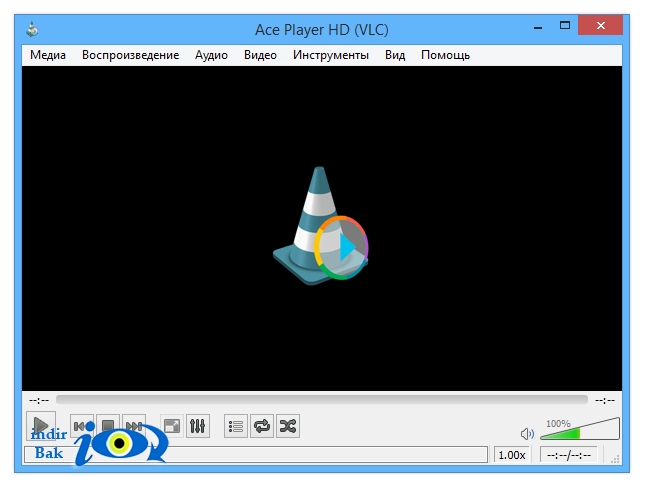Open the Воспроизведение menu
This screenshot has height=489, width=649.
[x=130, y=55]
